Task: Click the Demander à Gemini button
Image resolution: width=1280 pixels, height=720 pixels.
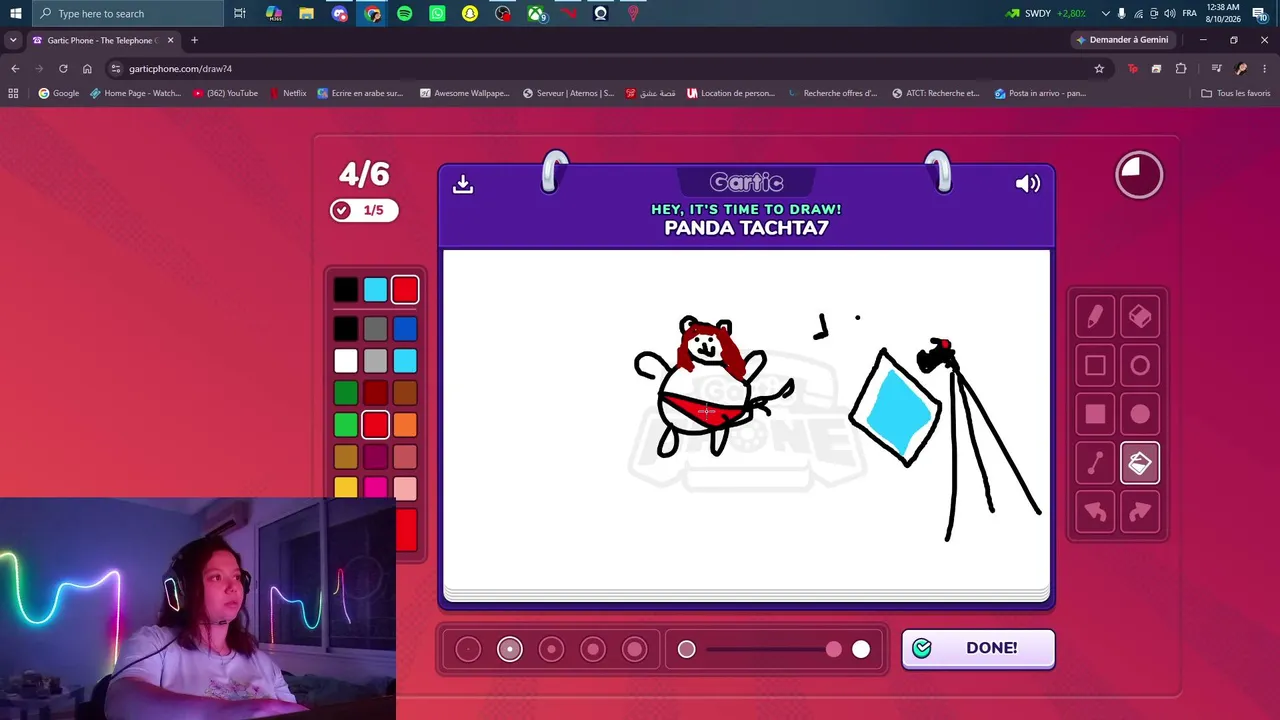Action: click(1121, 40)
